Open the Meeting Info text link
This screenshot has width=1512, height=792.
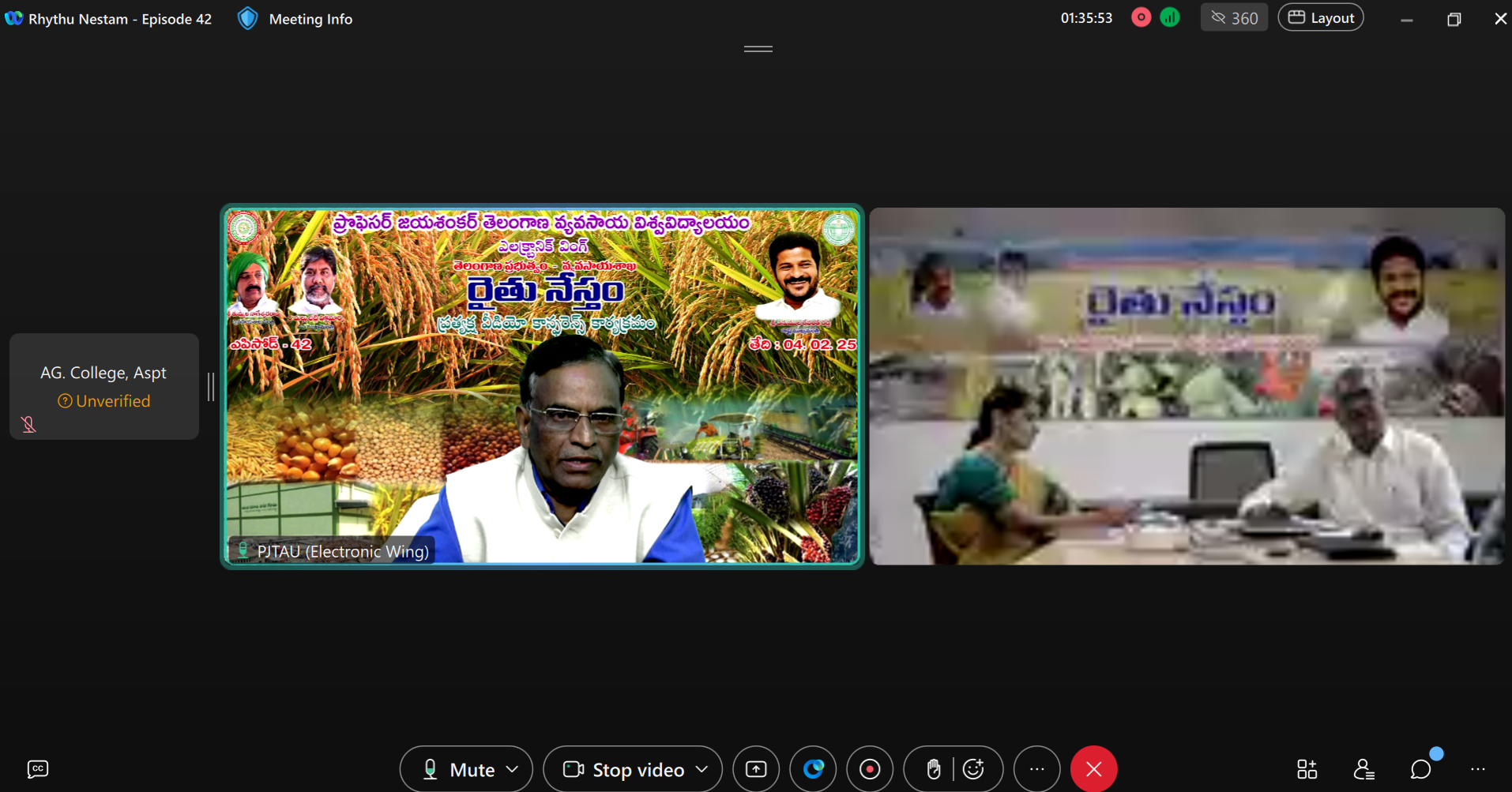coord(310,19)
